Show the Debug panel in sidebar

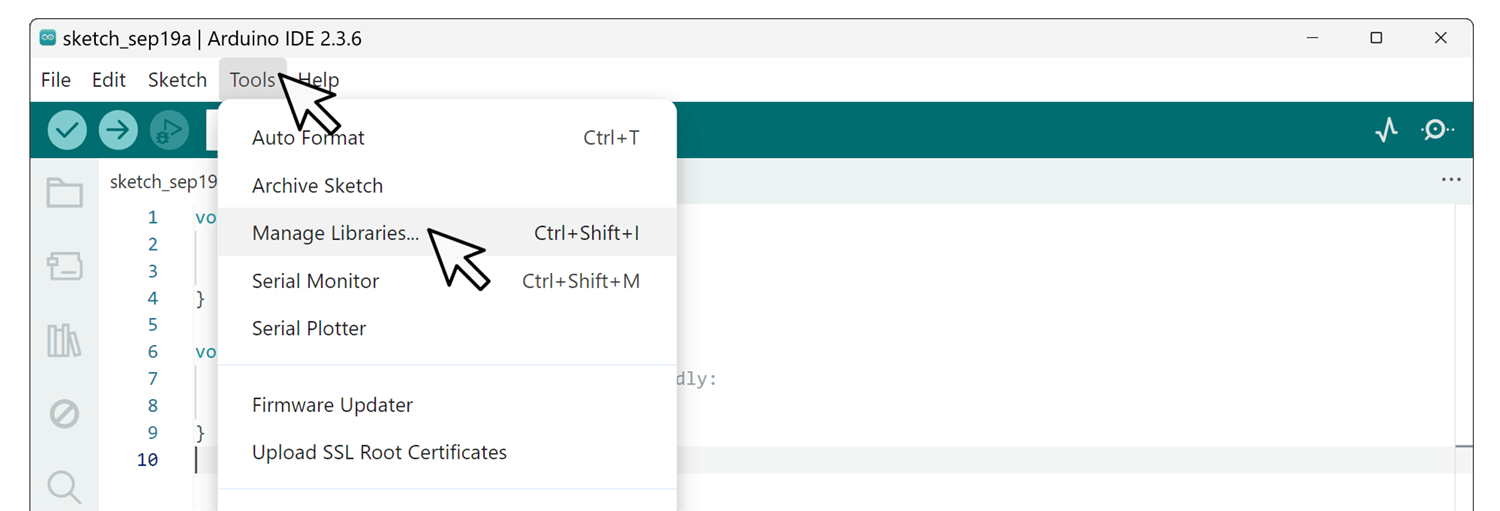[65, 413]
